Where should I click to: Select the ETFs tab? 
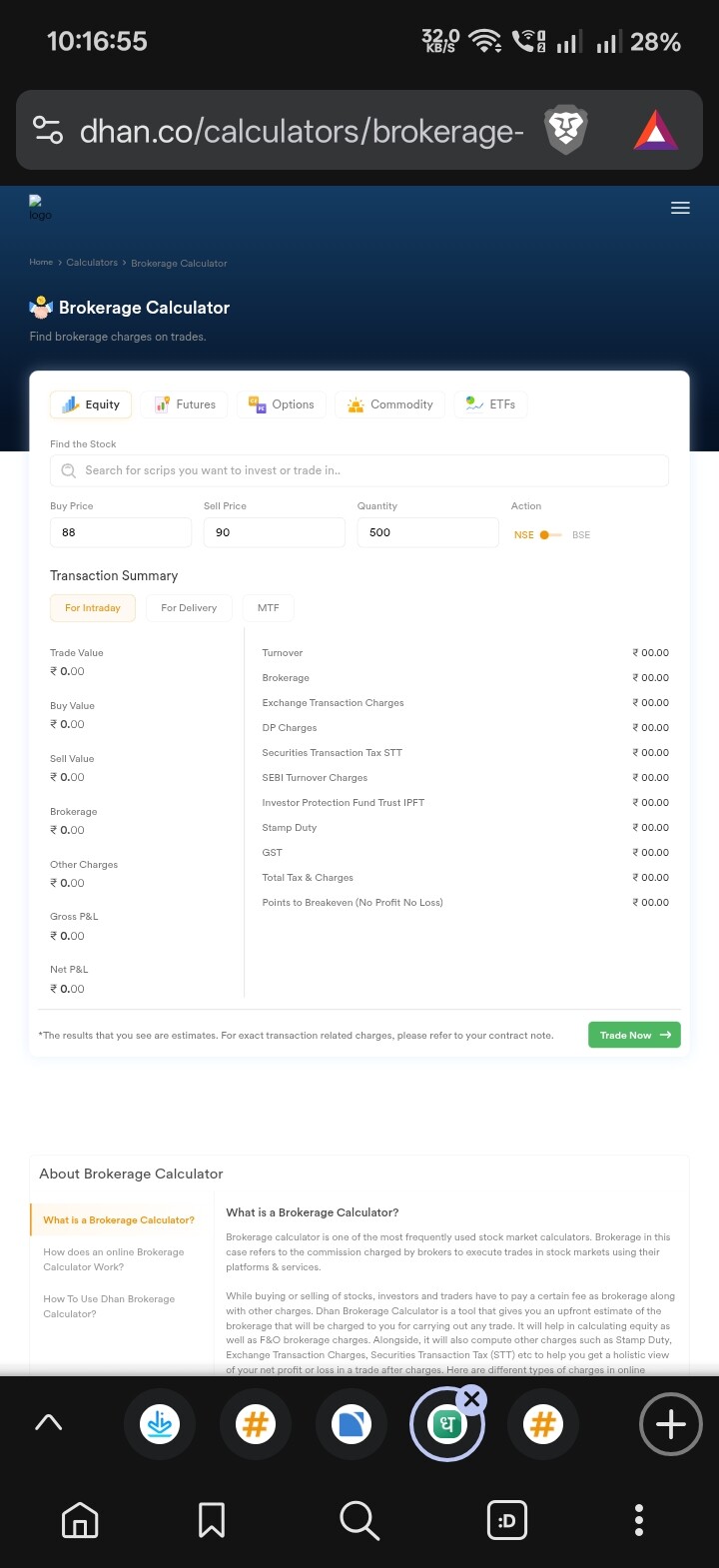(x=490, y=404)
